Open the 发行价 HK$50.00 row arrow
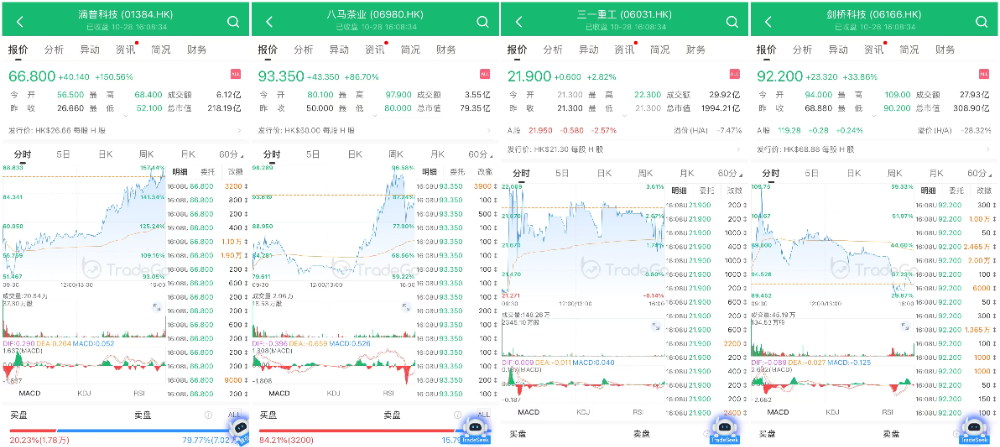Screen dimensions: 1000x447 coord(489,130)
